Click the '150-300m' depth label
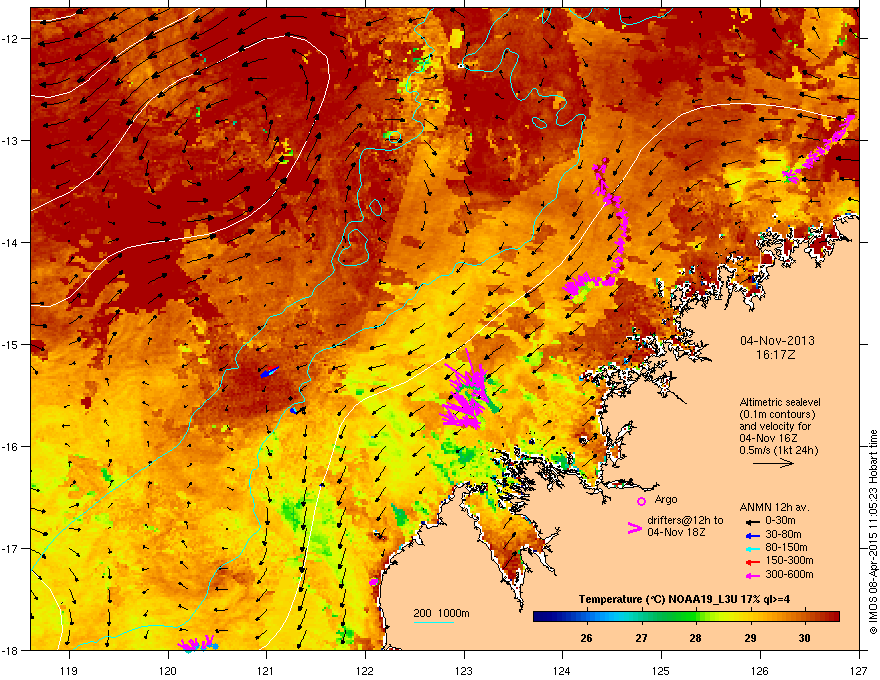The height and width of the screenshot is (680, 880). click(789, 560)
